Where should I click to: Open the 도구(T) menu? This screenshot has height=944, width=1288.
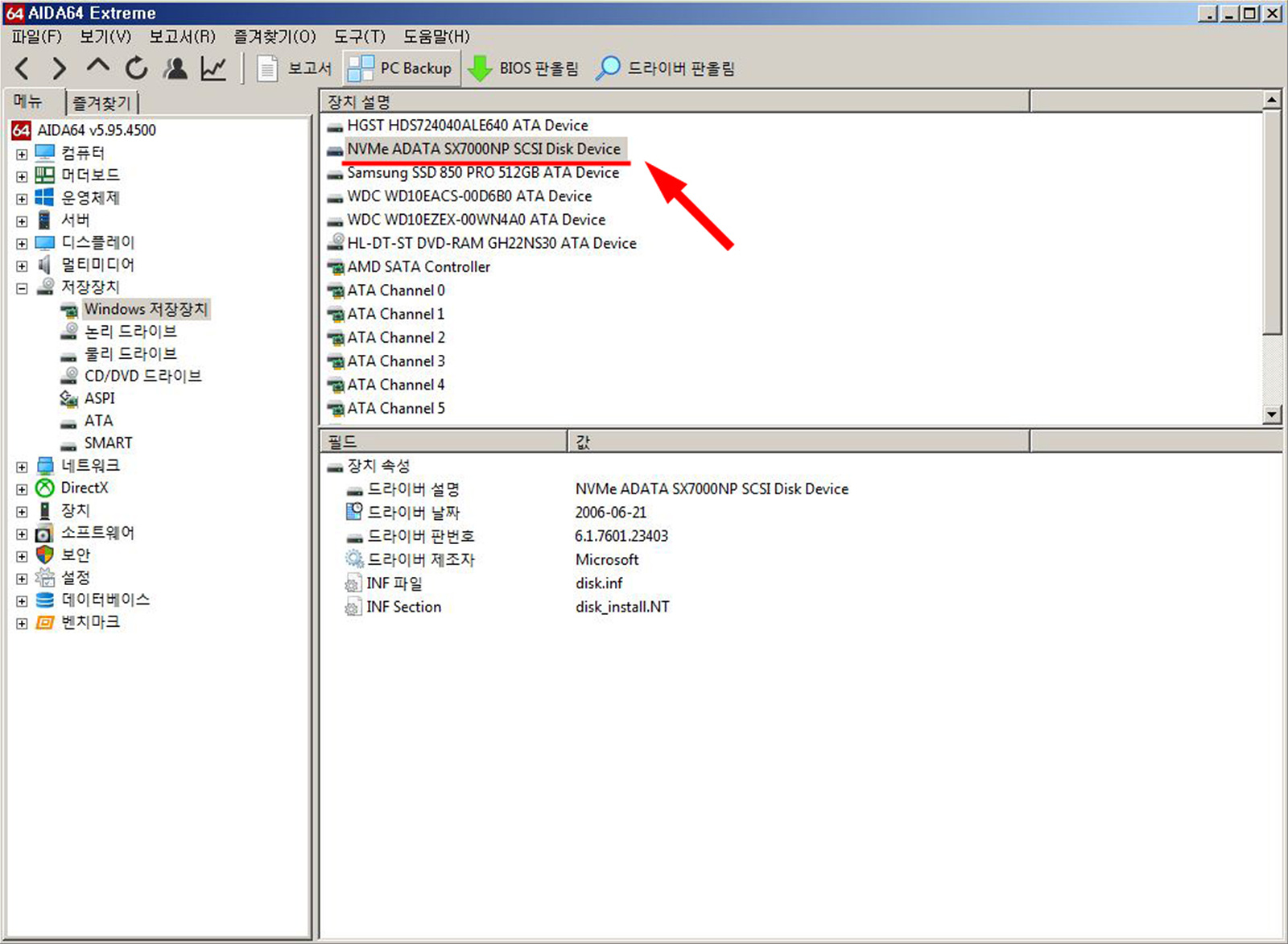point(359,36)
